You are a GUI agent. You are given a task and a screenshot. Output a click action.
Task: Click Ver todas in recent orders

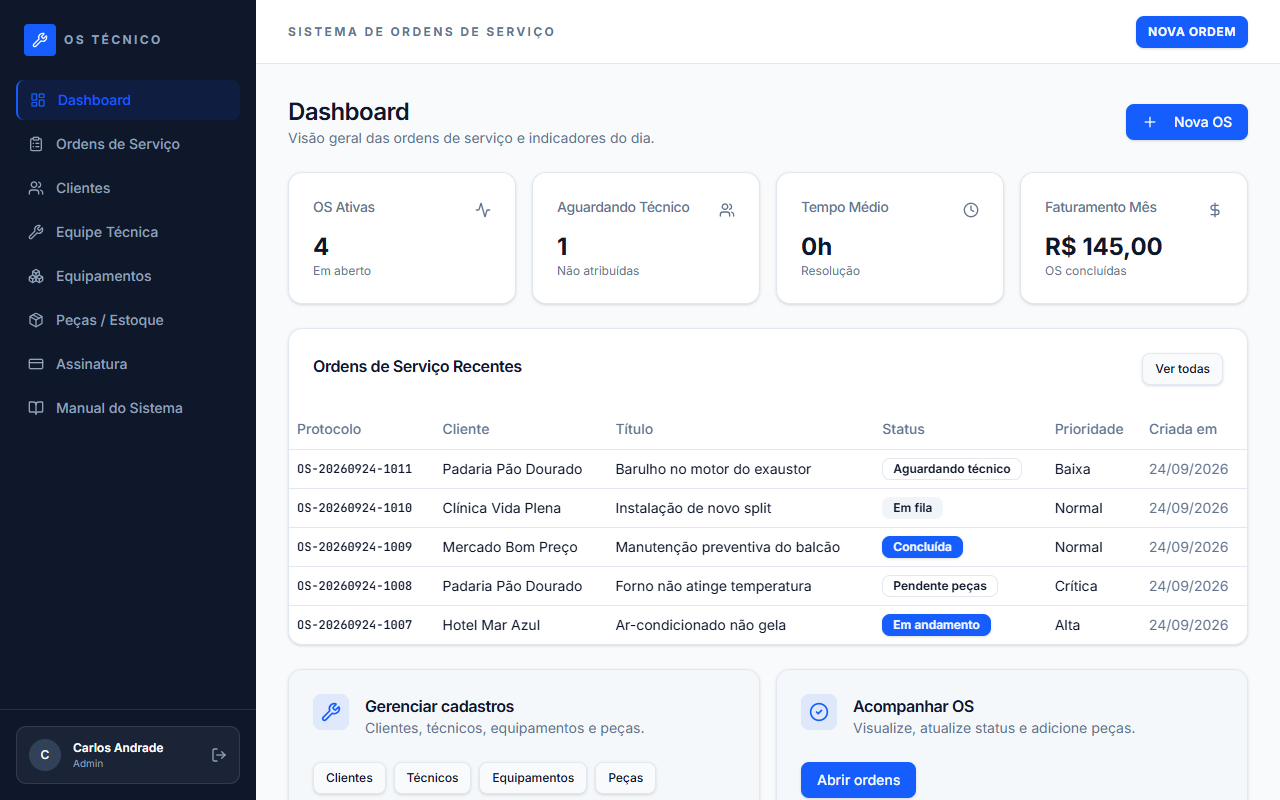click(x=1182, y=369)
